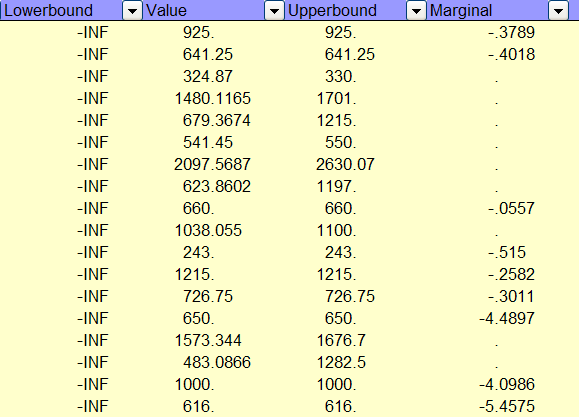Viewport: 579px width, 417px height.
Task: Select the value cell 2097.5687
Action: (212, 164)
